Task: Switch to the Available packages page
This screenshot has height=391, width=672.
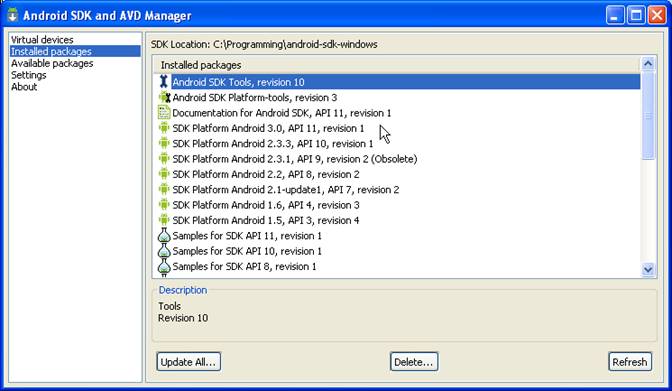Action: [52, 63]
